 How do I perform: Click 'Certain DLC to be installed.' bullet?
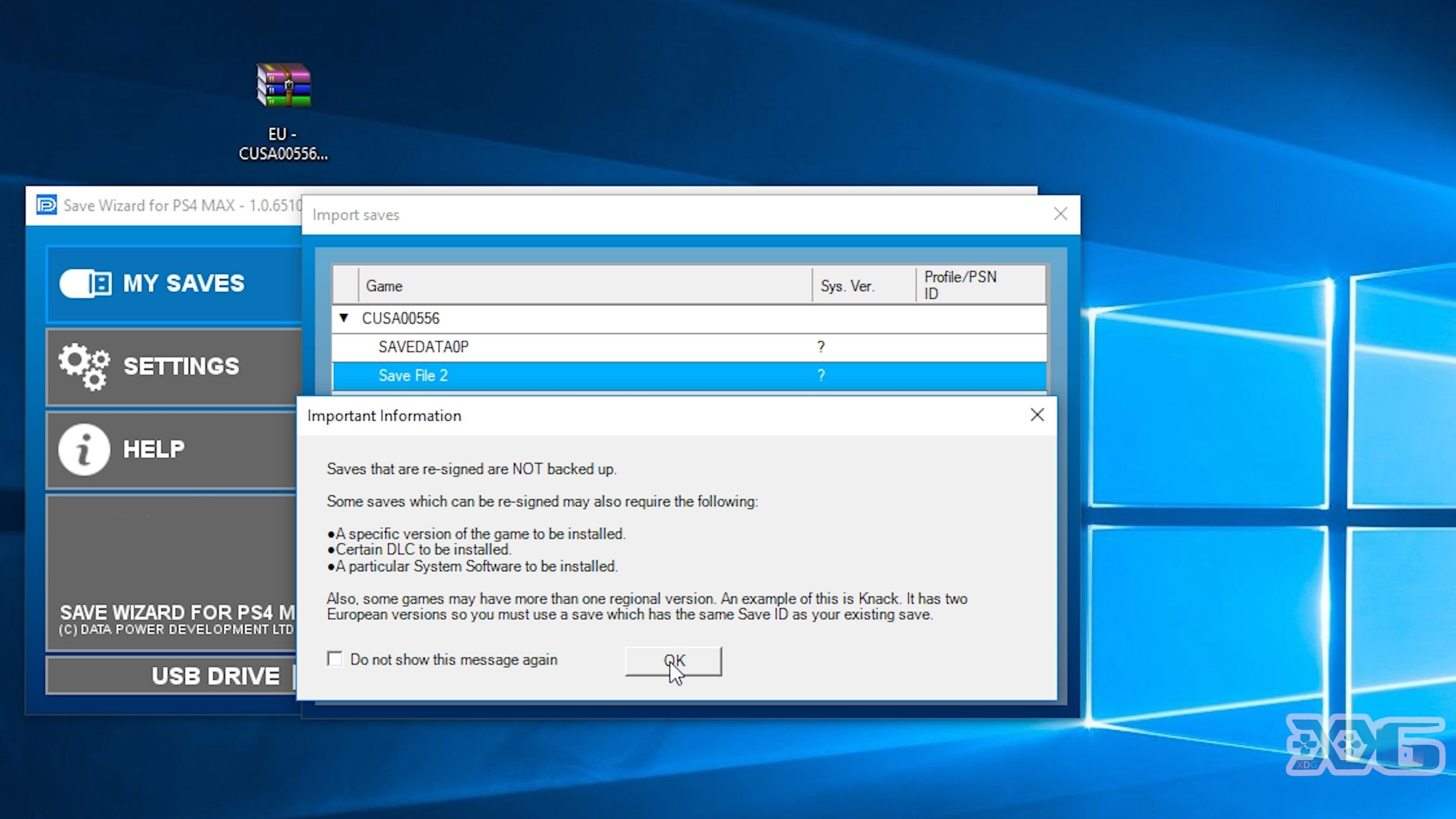(419, 550)
